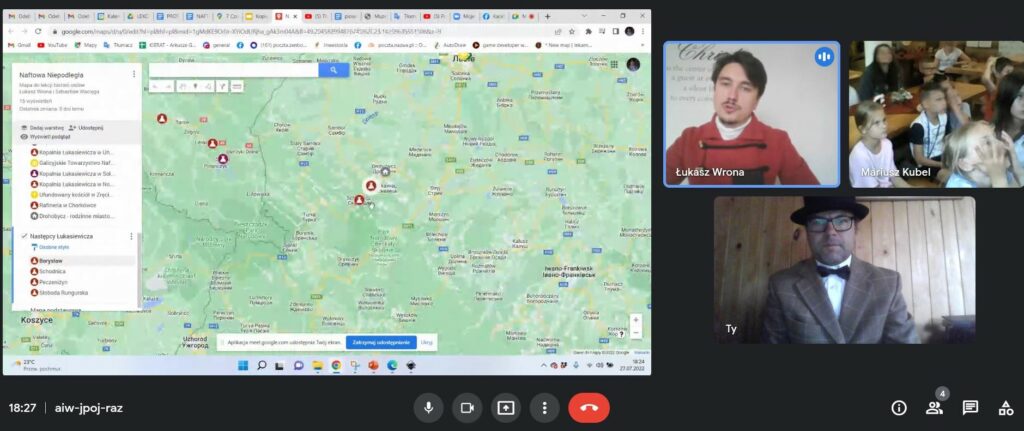Open the host activities icon

tap(1004, 408)
